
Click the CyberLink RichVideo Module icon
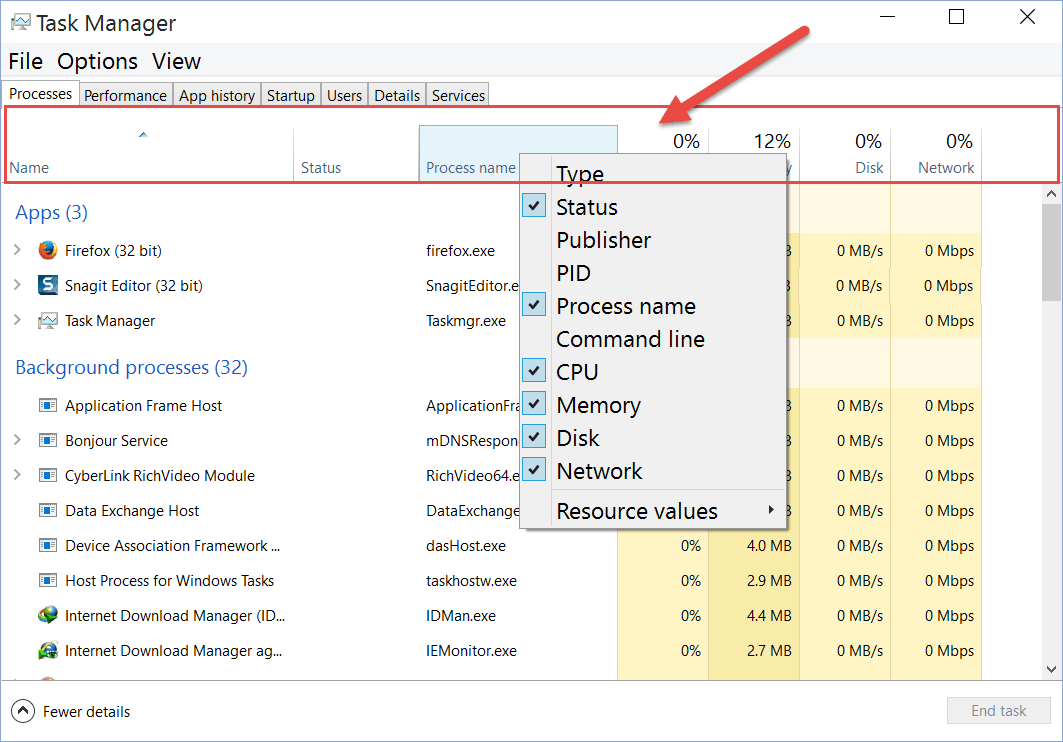[47, 475]
